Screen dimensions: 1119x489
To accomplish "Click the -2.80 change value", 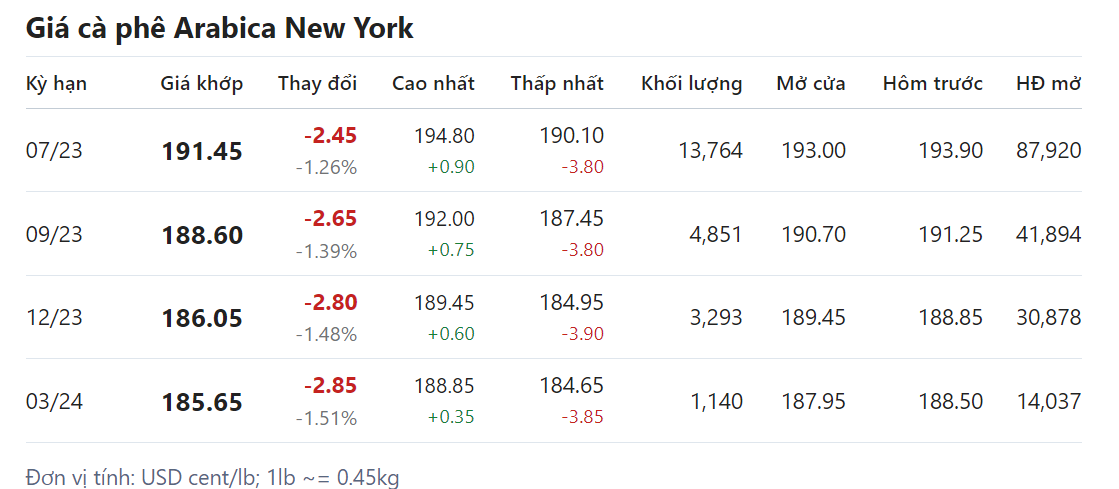I will (x=330, y=302).
